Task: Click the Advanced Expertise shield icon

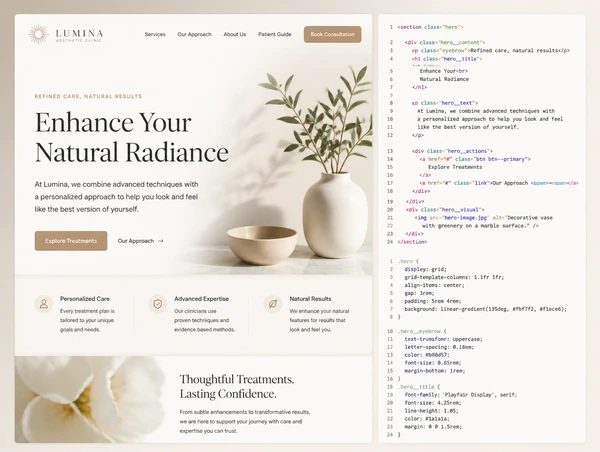Action: click(158, 304)
